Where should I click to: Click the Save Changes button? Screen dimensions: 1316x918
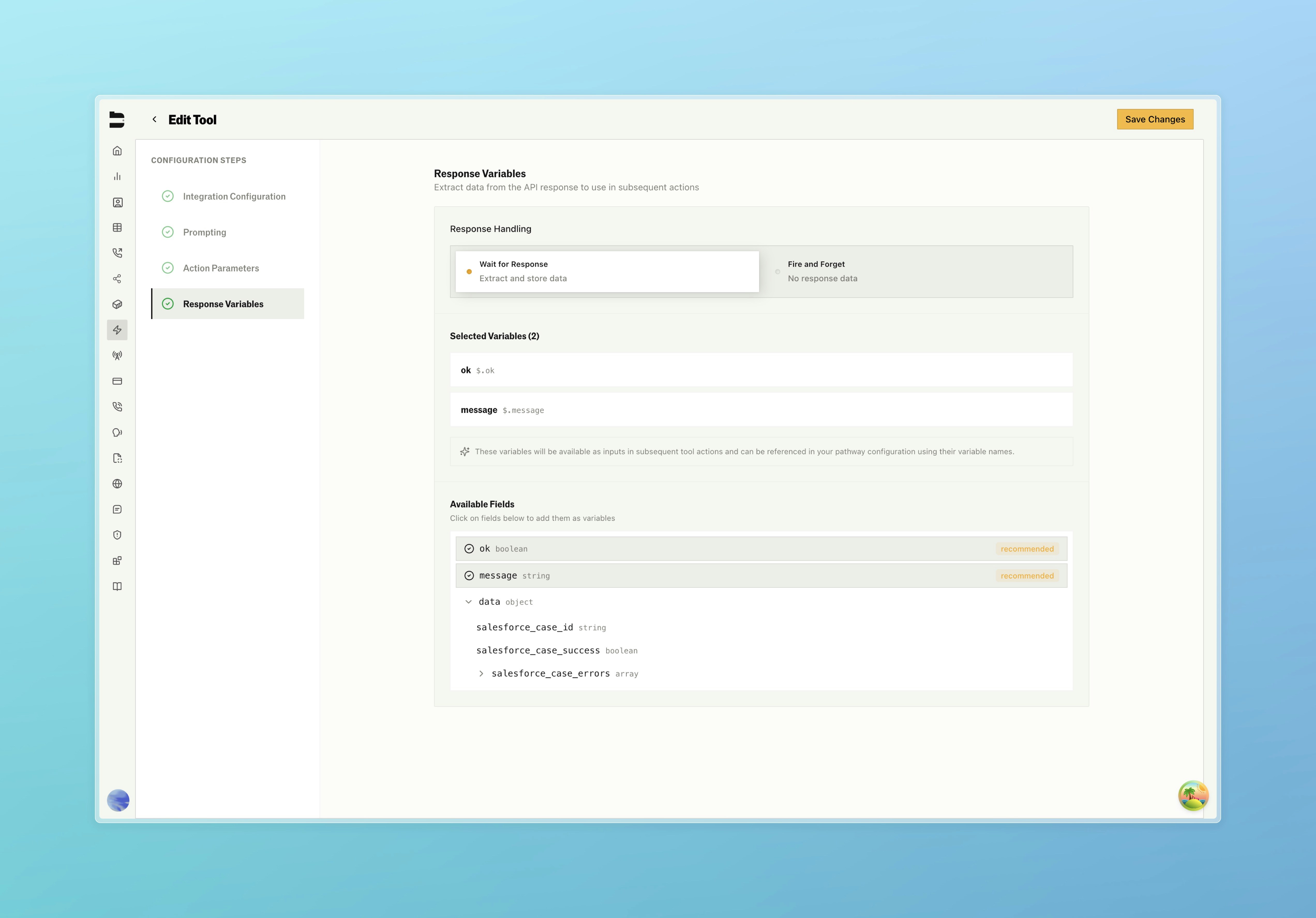pyautogui.click(x=1154, y=119)
